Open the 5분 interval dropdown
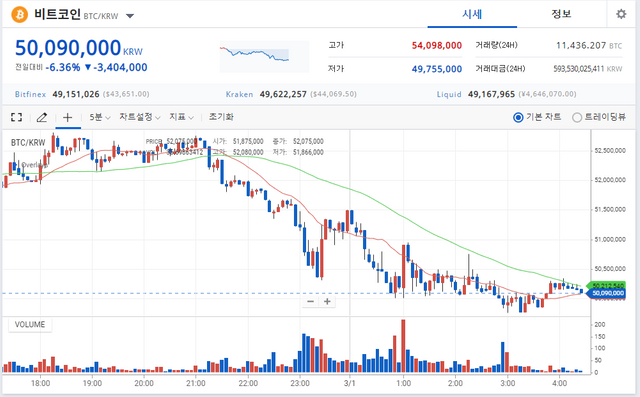Screen dimensions: 640x397 [100, 118]
